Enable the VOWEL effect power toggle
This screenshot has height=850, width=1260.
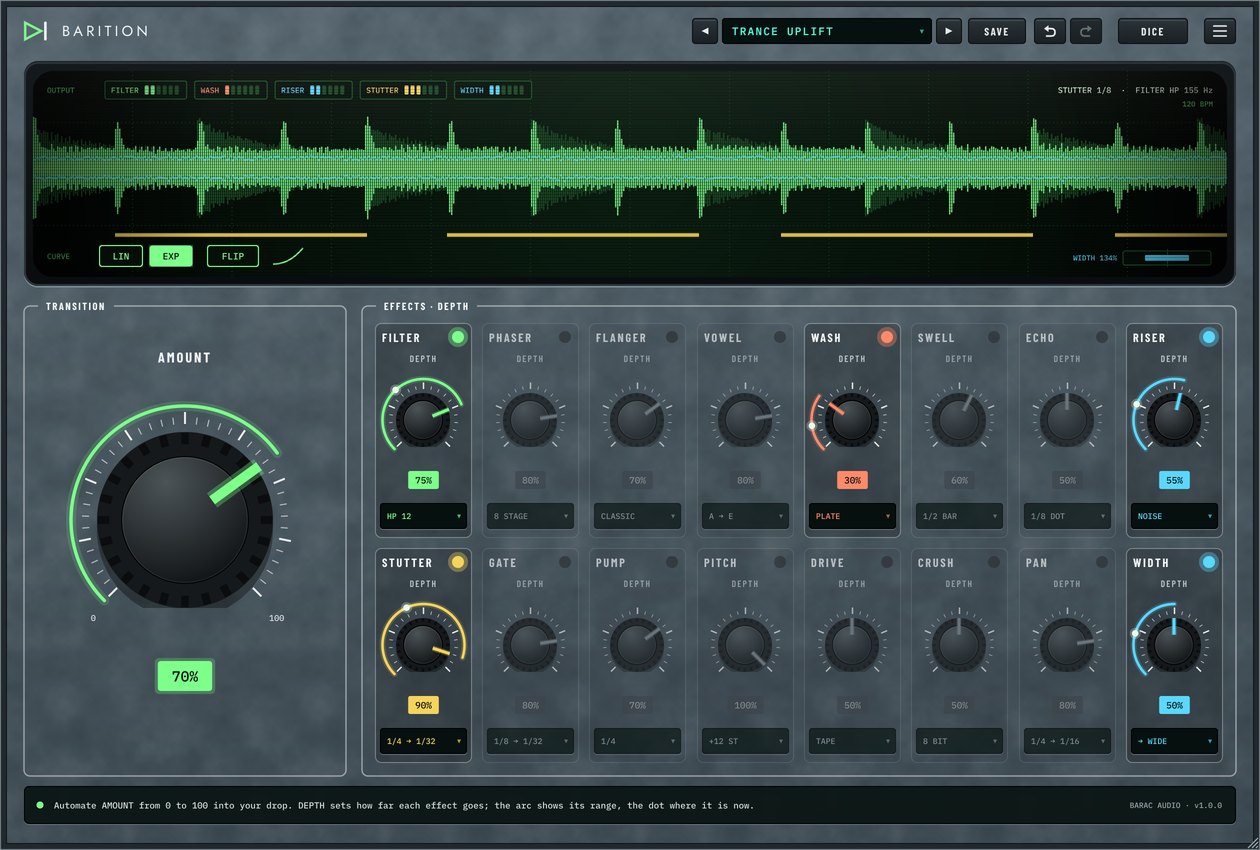[x=780, y=337]
